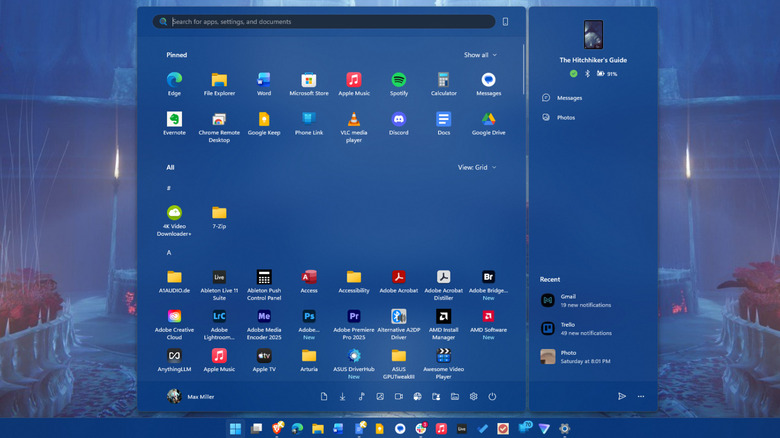Open Settings gear in Start footer

point(474,397)
